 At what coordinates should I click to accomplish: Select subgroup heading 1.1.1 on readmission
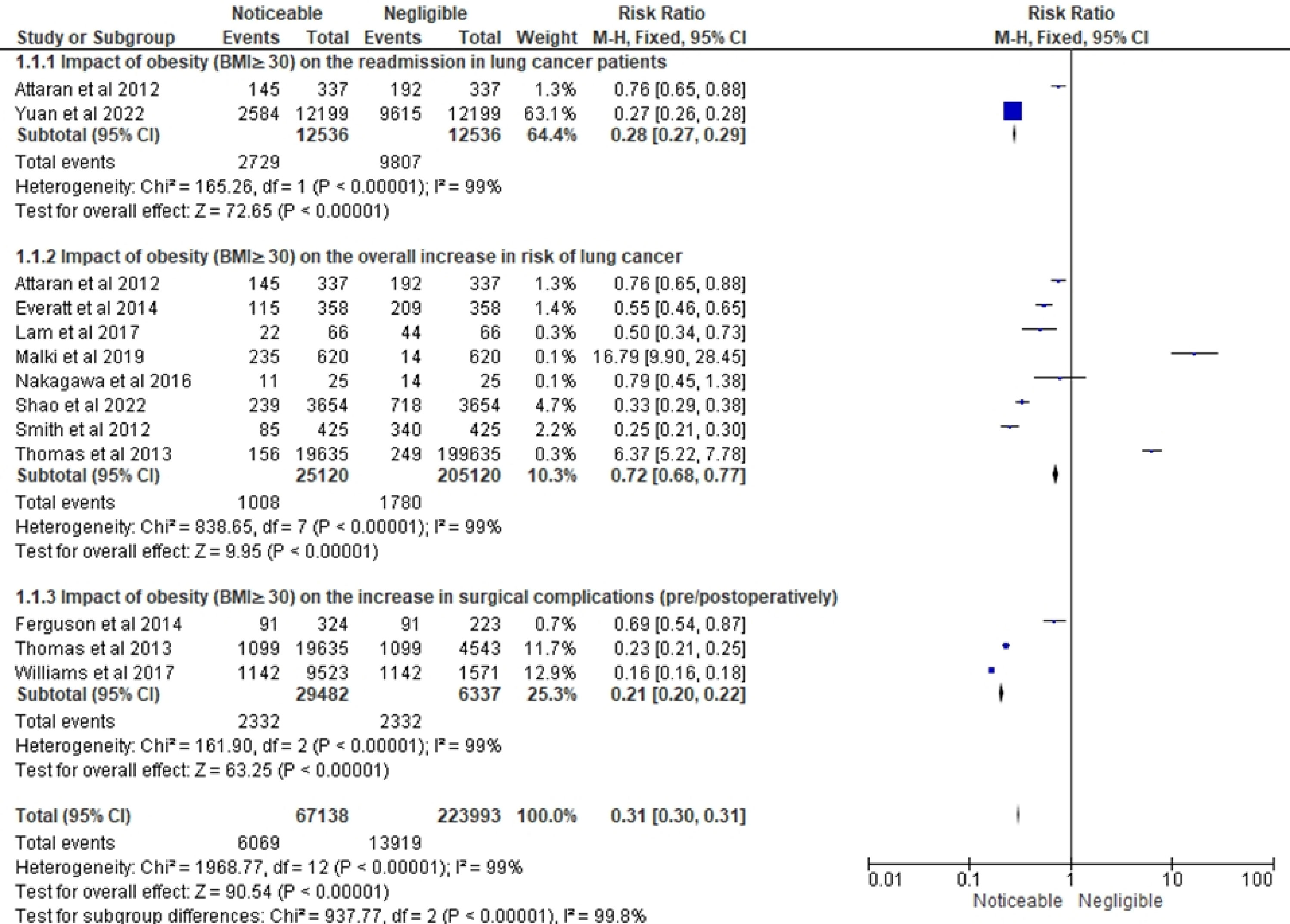341,62
